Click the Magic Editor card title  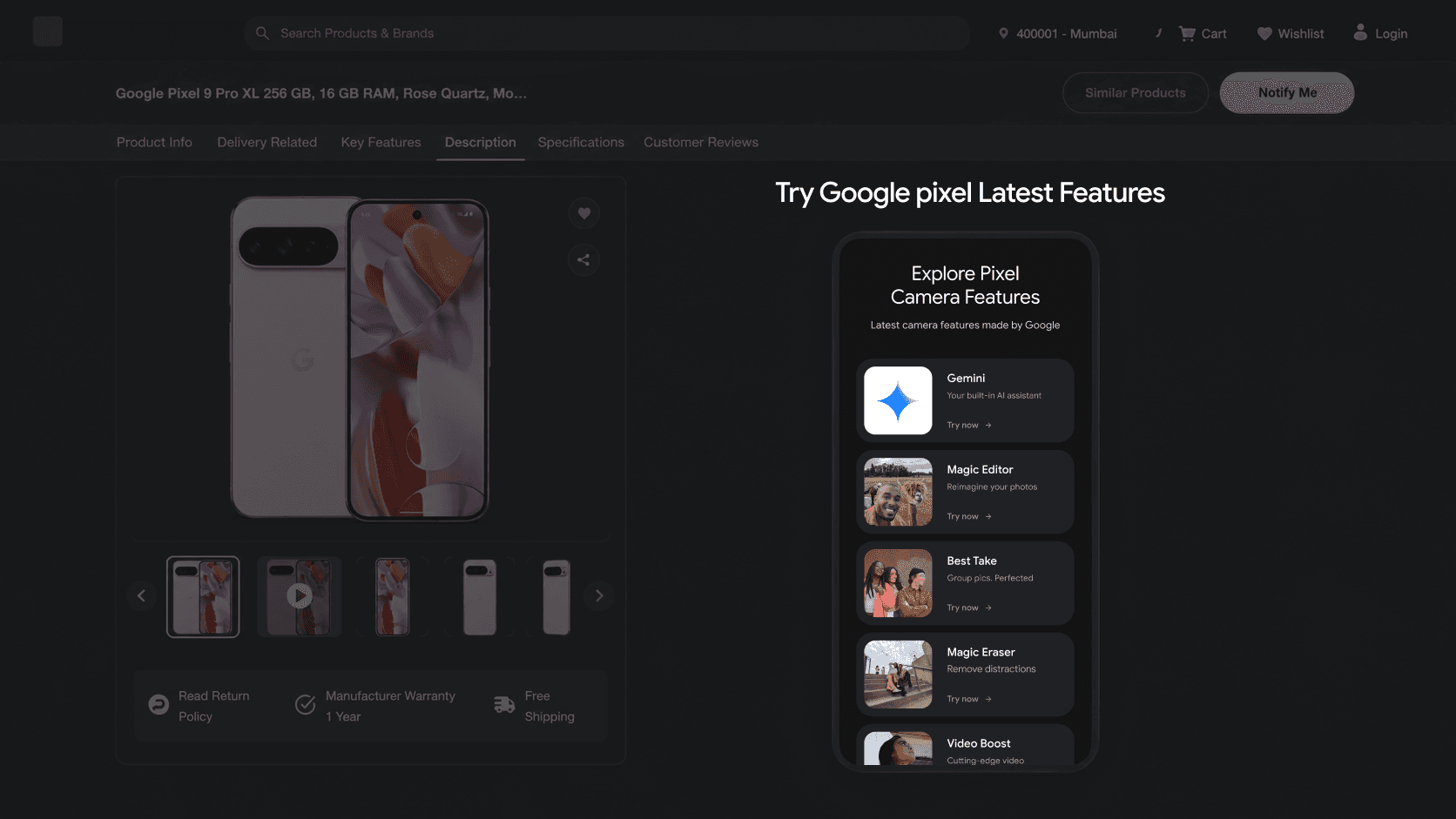click(980, 469)
